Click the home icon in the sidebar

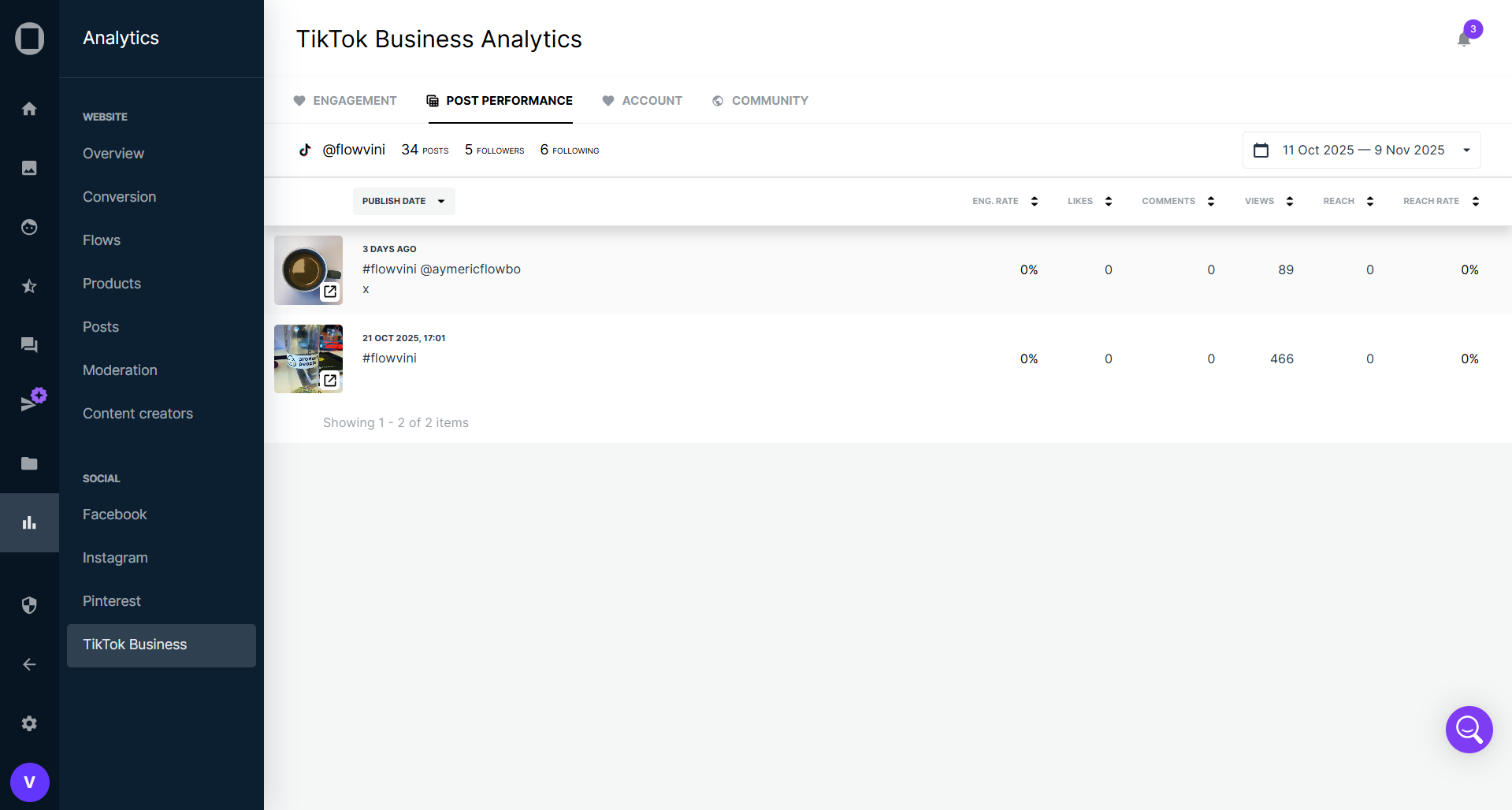(29, 109)
